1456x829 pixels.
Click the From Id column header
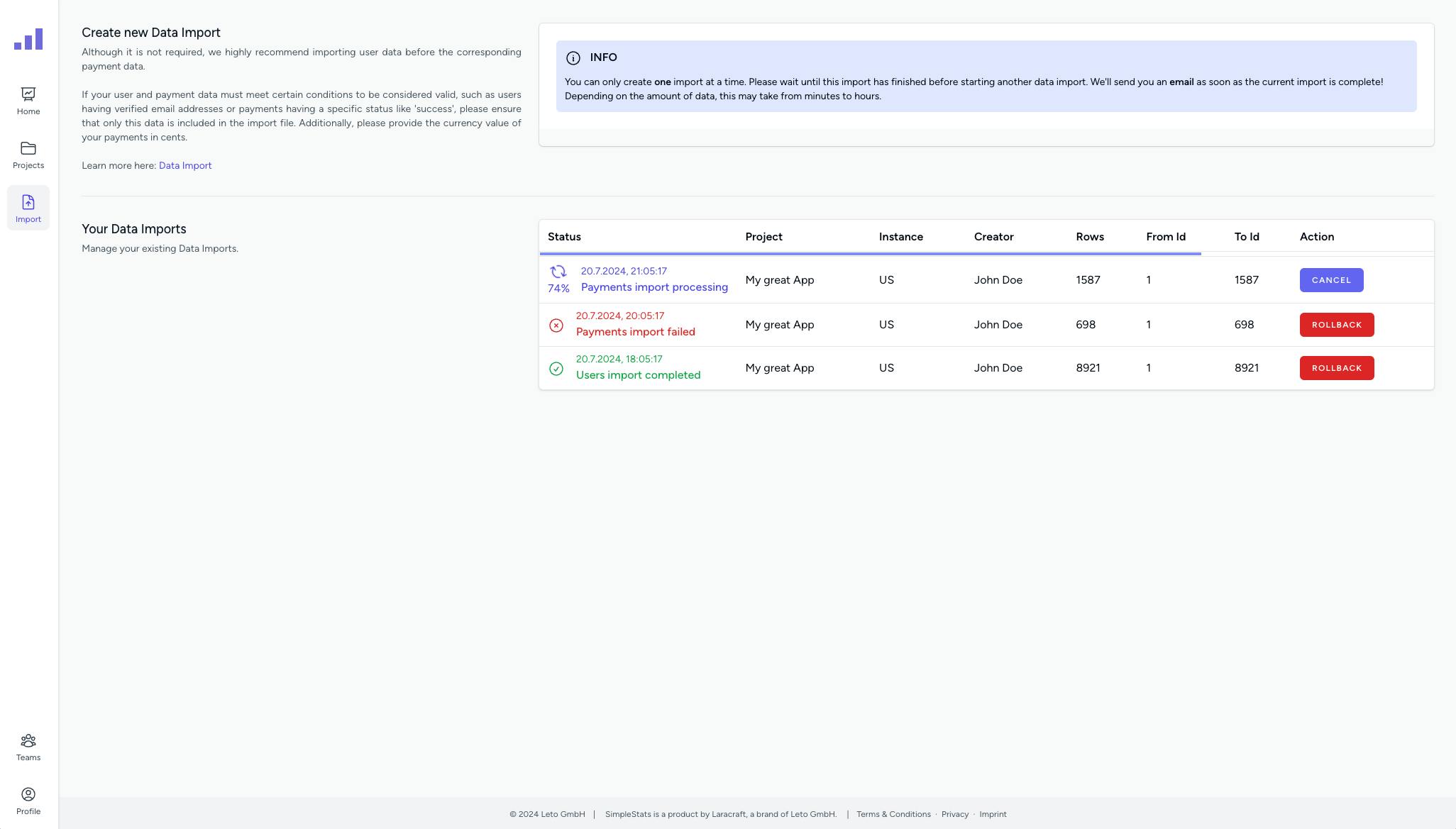1166,237
